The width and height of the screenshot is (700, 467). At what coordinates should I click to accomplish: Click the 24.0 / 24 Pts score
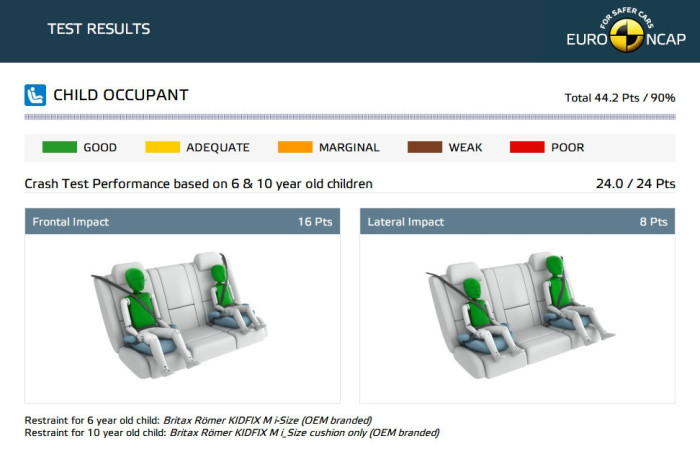(634, 184)
